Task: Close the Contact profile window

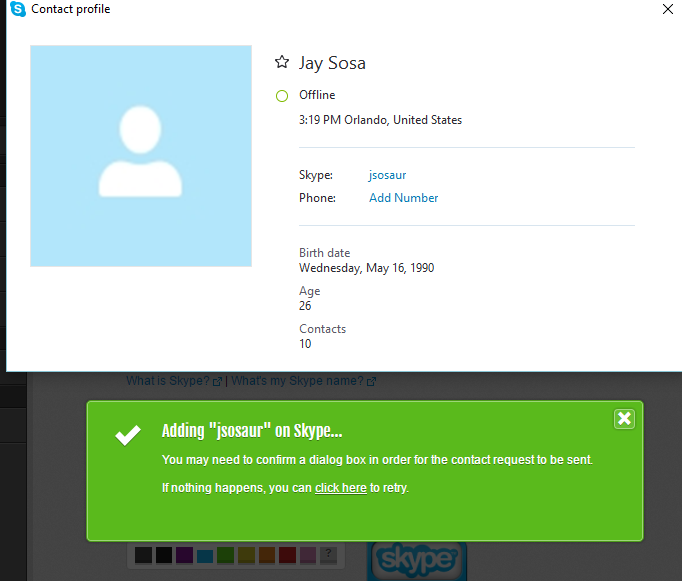Action: click(x=668, y=9)
